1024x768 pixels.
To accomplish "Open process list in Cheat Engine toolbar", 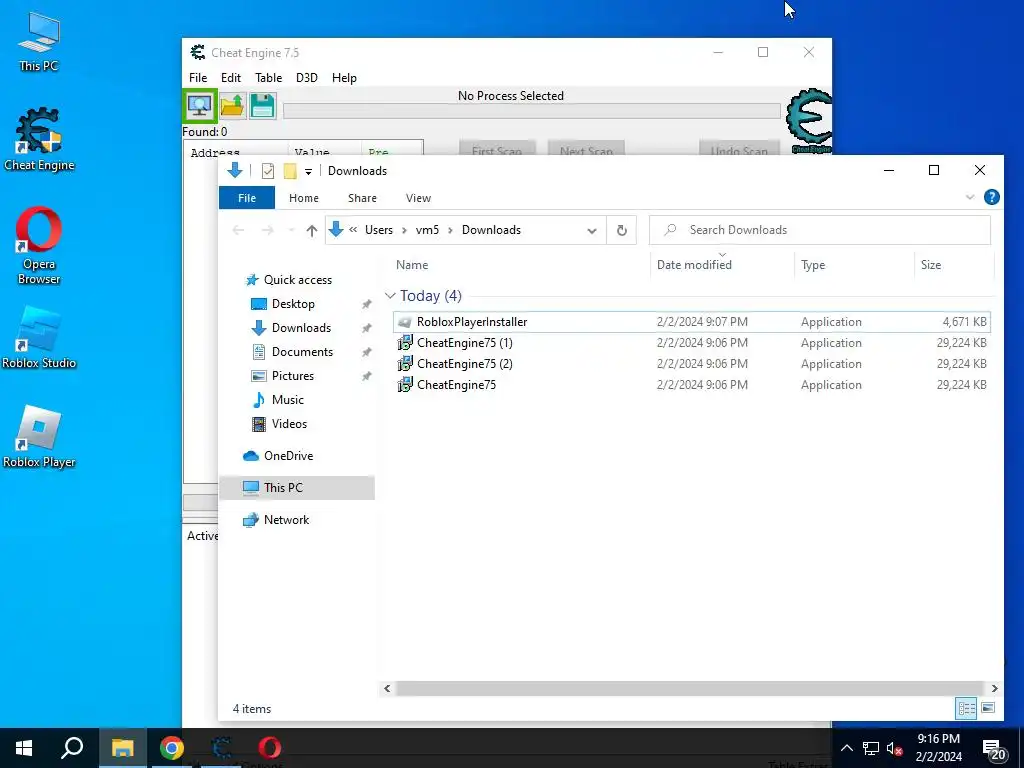I will point(199,105).
